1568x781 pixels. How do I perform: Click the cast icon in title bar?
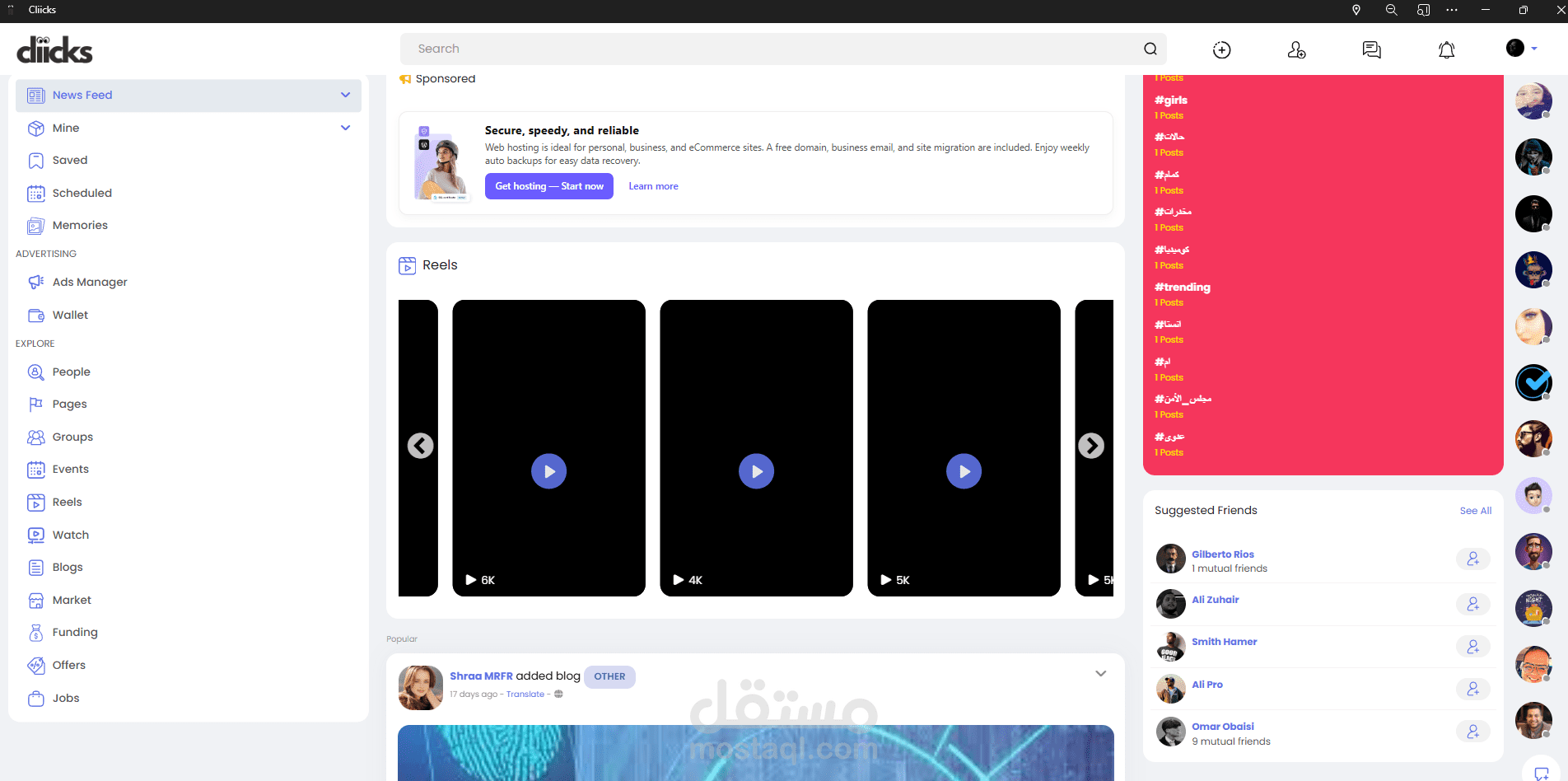point(1423,10)
